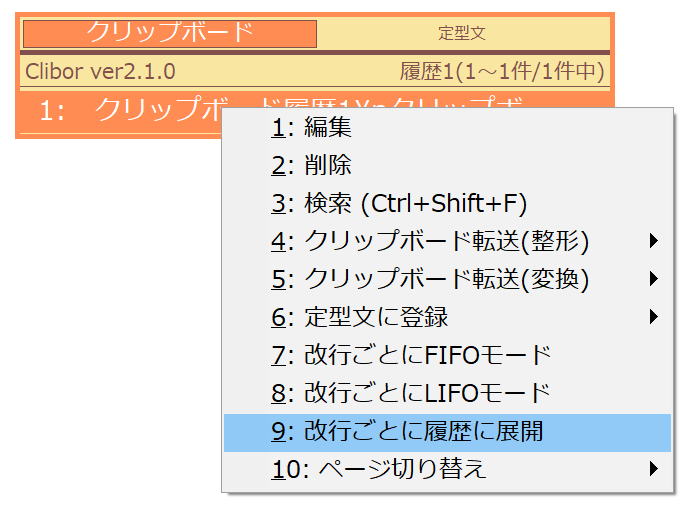Expand submenu arrow for クリップボード転送(変換)
696x515 pixels.
tap(653, 279)
